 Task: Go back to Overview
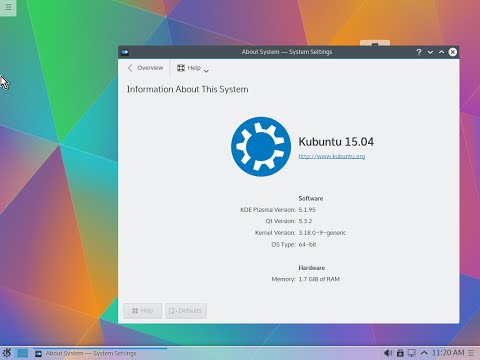[x=145, y=68]
